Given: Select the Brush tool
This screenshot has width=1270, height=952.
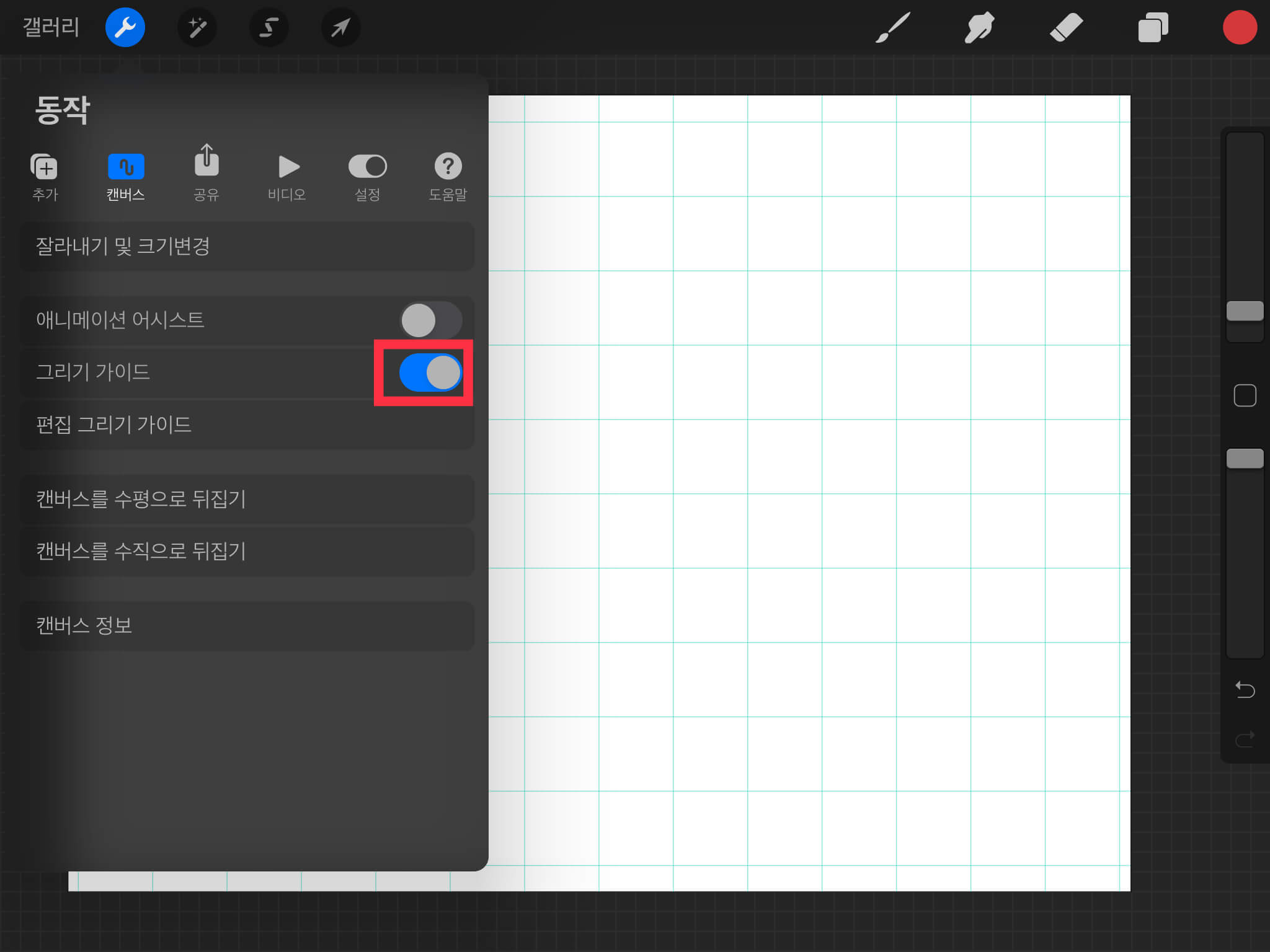Looking at the screenshot, I should pos(893,27).
